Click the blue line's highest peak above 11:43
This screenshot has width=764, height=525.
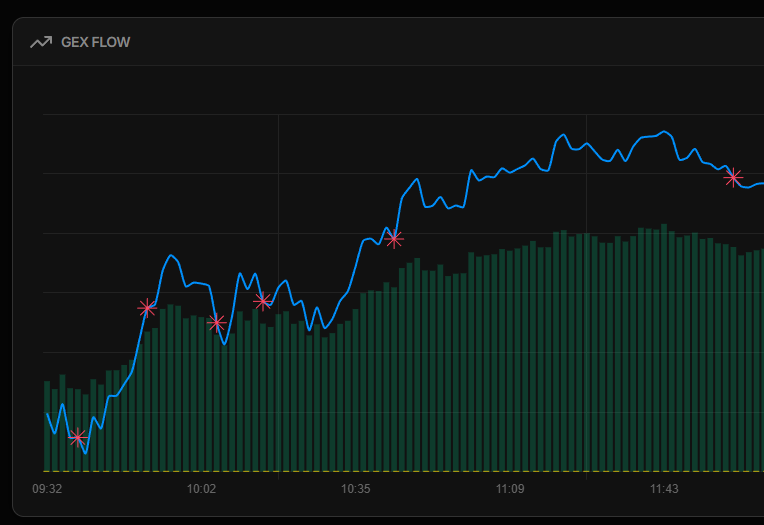tap(664, 132)
